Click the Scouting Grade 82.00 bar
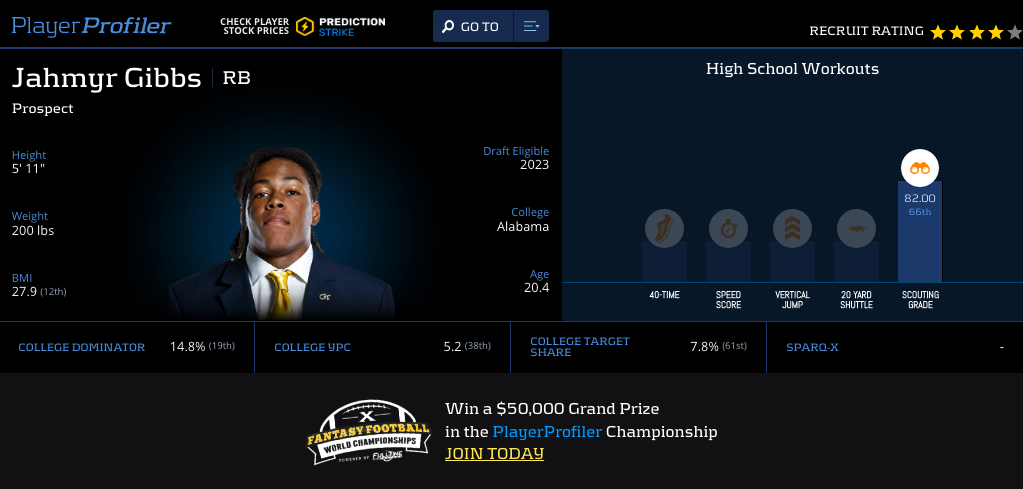The image size is (1023, 489). [x=920, y=231]
